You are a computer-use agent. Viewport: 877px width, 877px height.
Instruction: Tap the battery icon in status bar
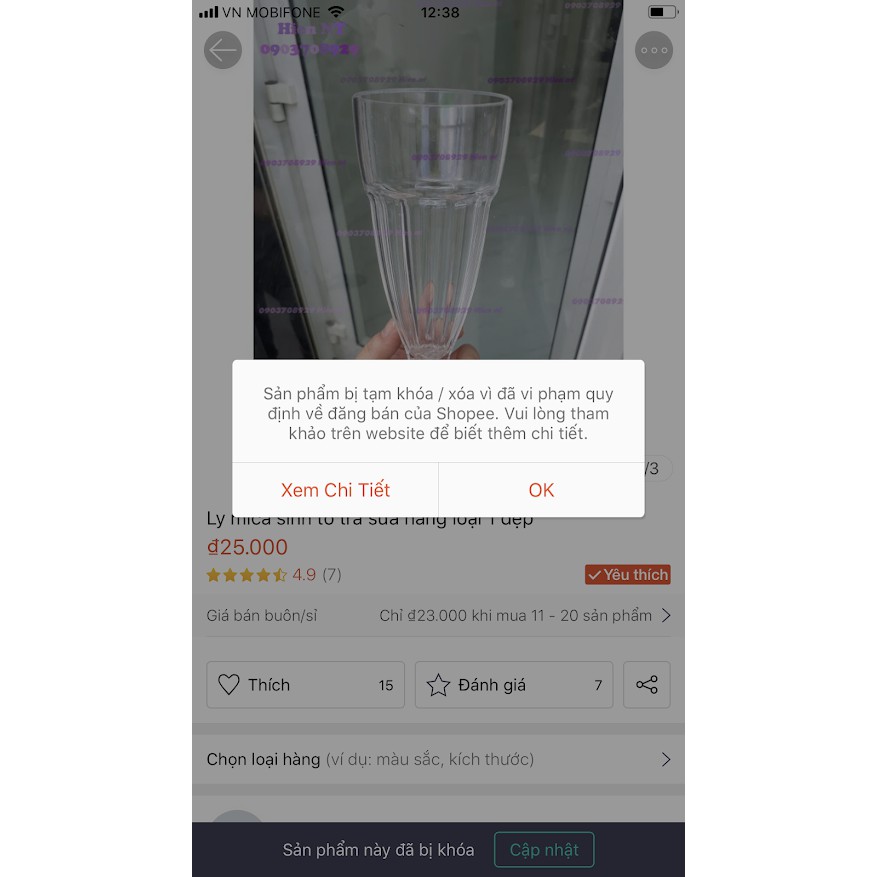tap(663, 12)
